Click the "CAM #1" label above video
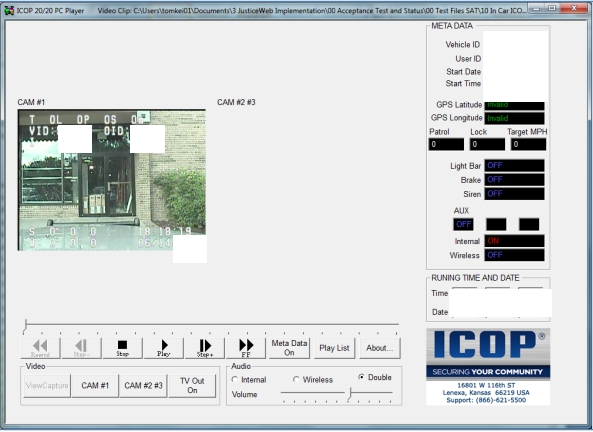Image resolution: width=593 pixels, height=432 pixels. (31, 102)
